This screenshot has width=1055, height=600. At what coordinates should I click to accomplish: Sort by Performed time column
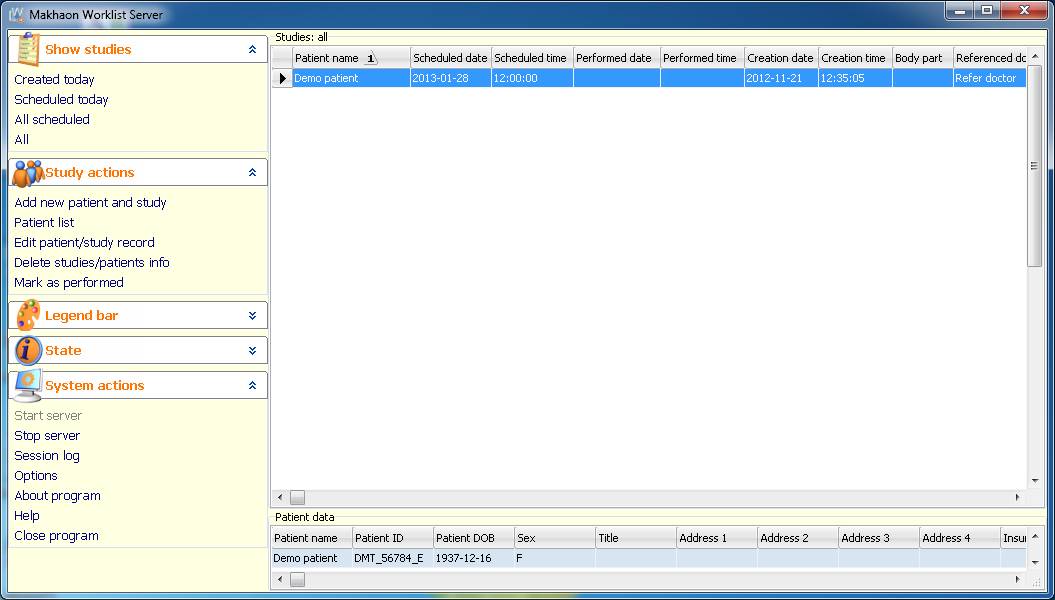tap(702, 58)
